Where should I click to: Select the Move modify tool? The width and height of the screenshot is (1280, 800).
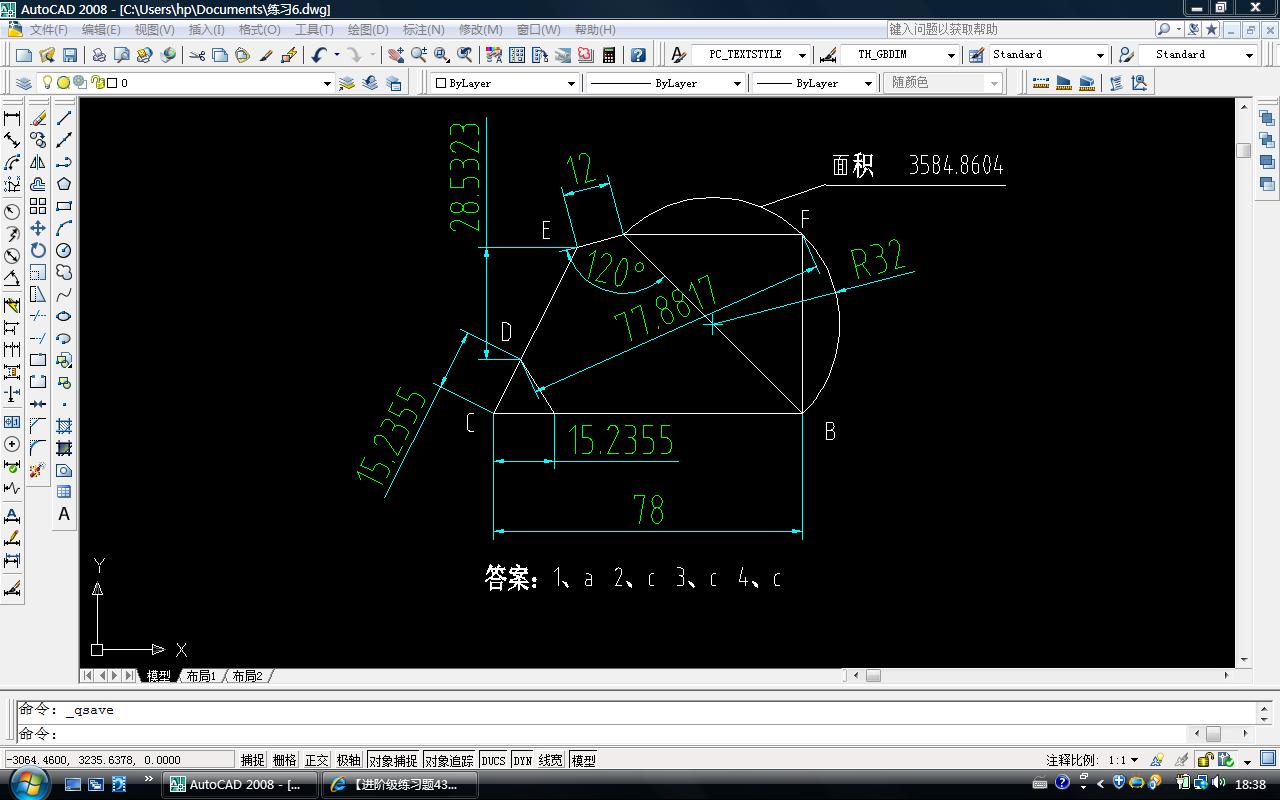click(x=38, y=228)
